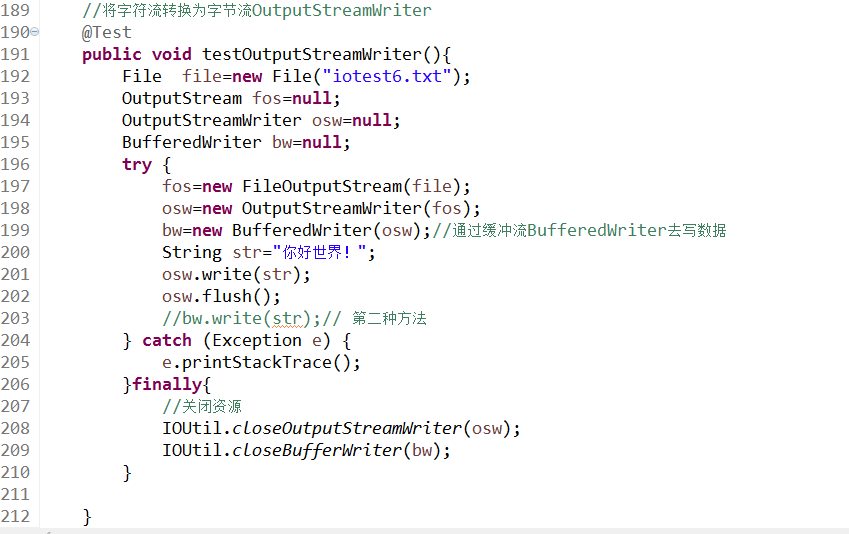Click the try keyword
This screenshot has height=534, width=849.
pos(137,165)
